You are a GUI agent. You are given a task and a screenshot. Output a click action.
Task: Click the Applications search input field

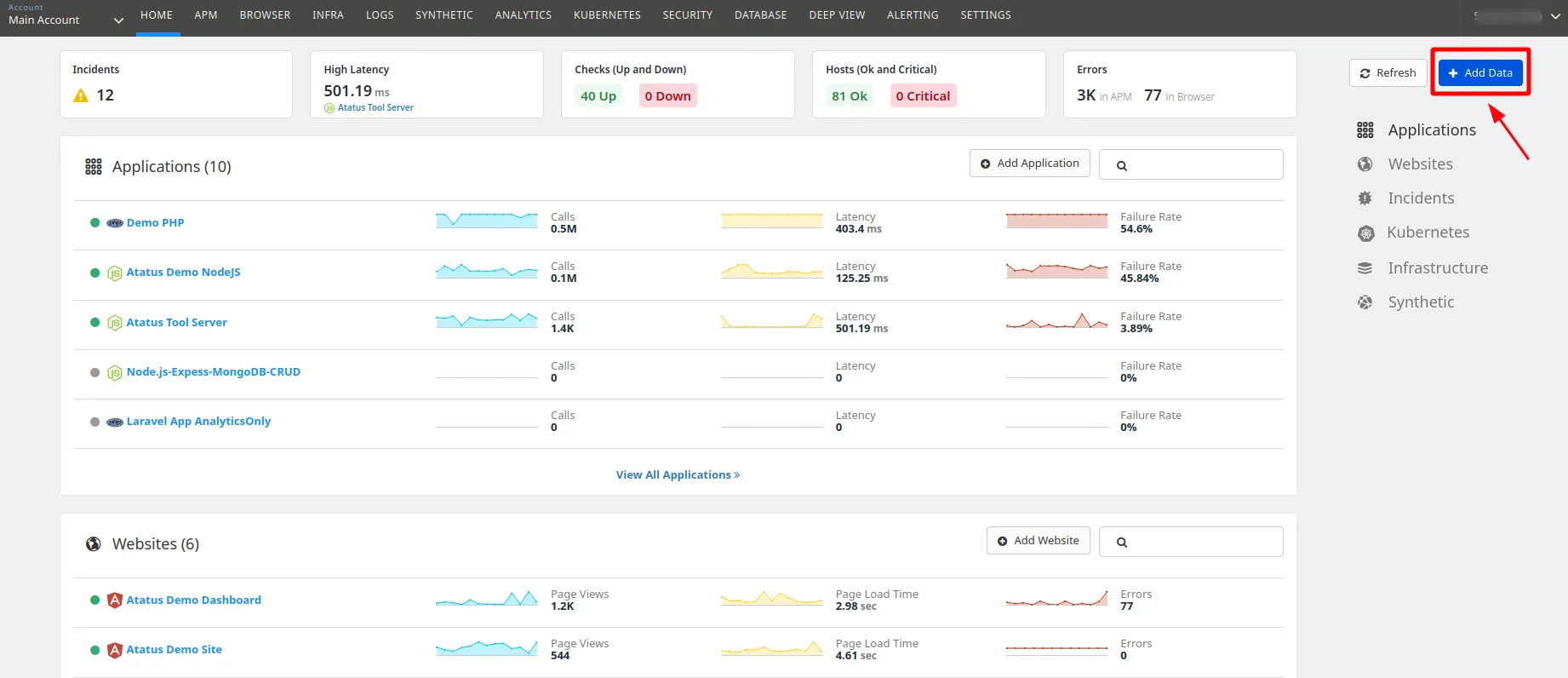(x=1191, y=164)
